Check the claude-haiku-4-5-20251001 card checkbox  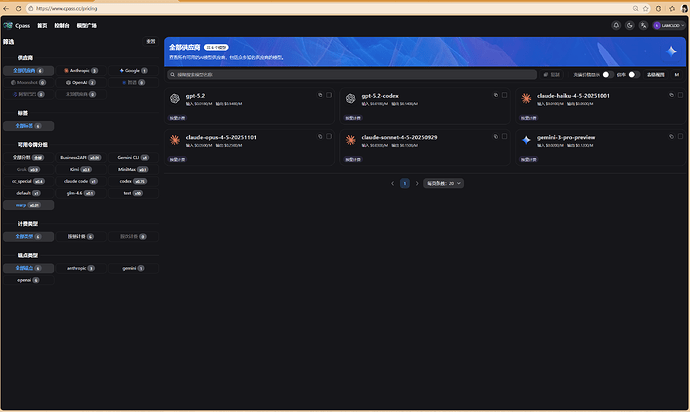680,95
